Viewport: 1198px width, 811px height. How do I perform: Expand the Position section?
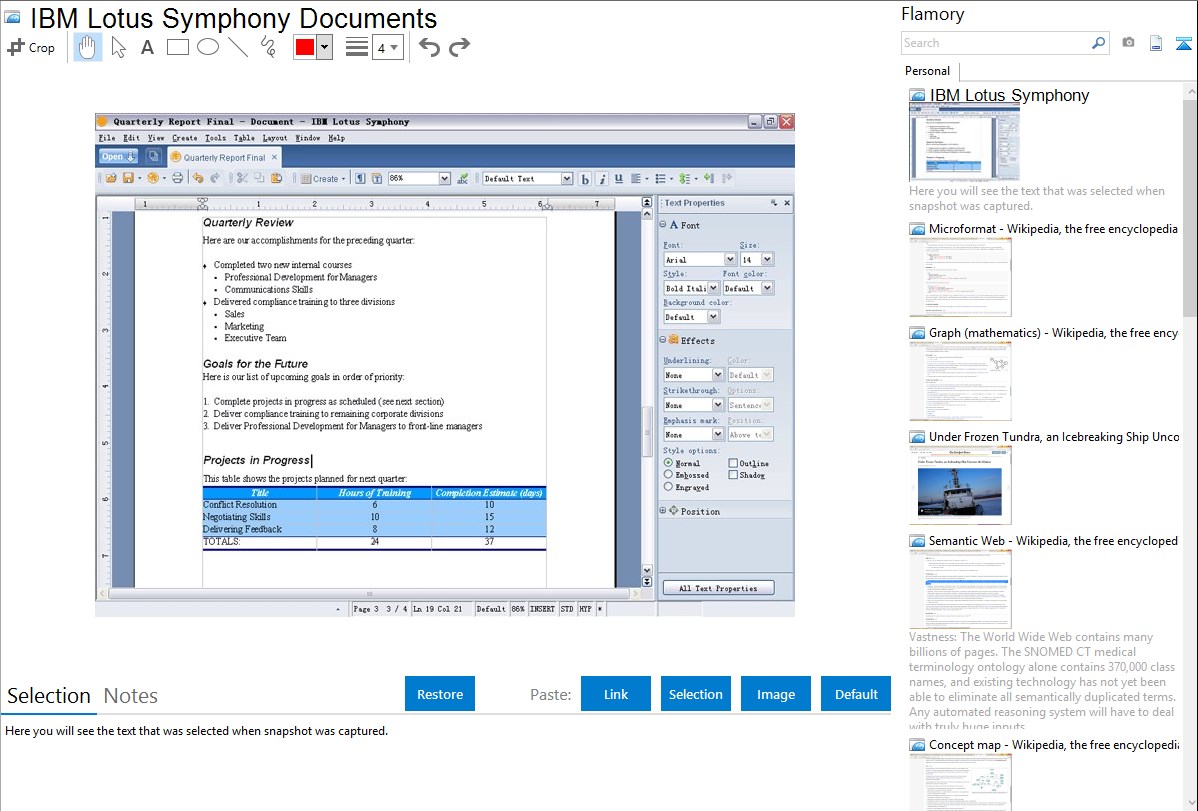click(663, 511)
